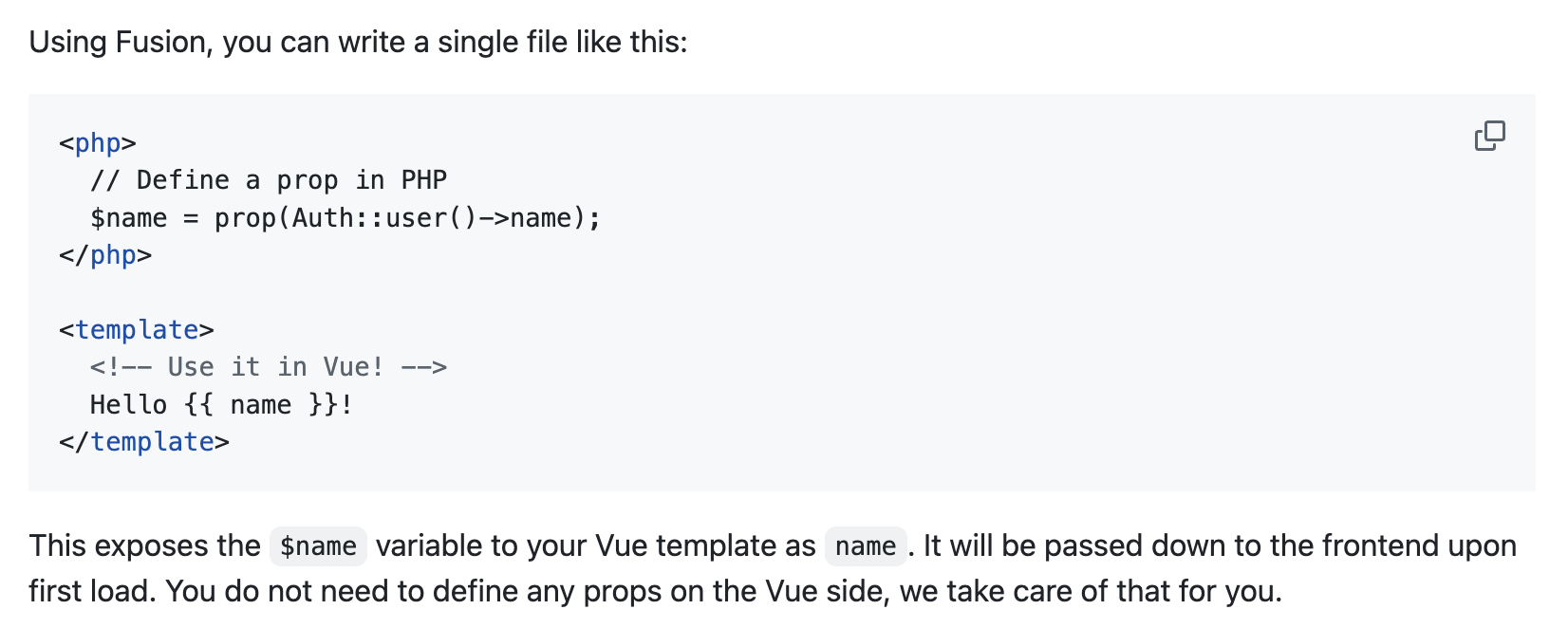
Task: Click the word Hello in the template
Action: (128, 405)
